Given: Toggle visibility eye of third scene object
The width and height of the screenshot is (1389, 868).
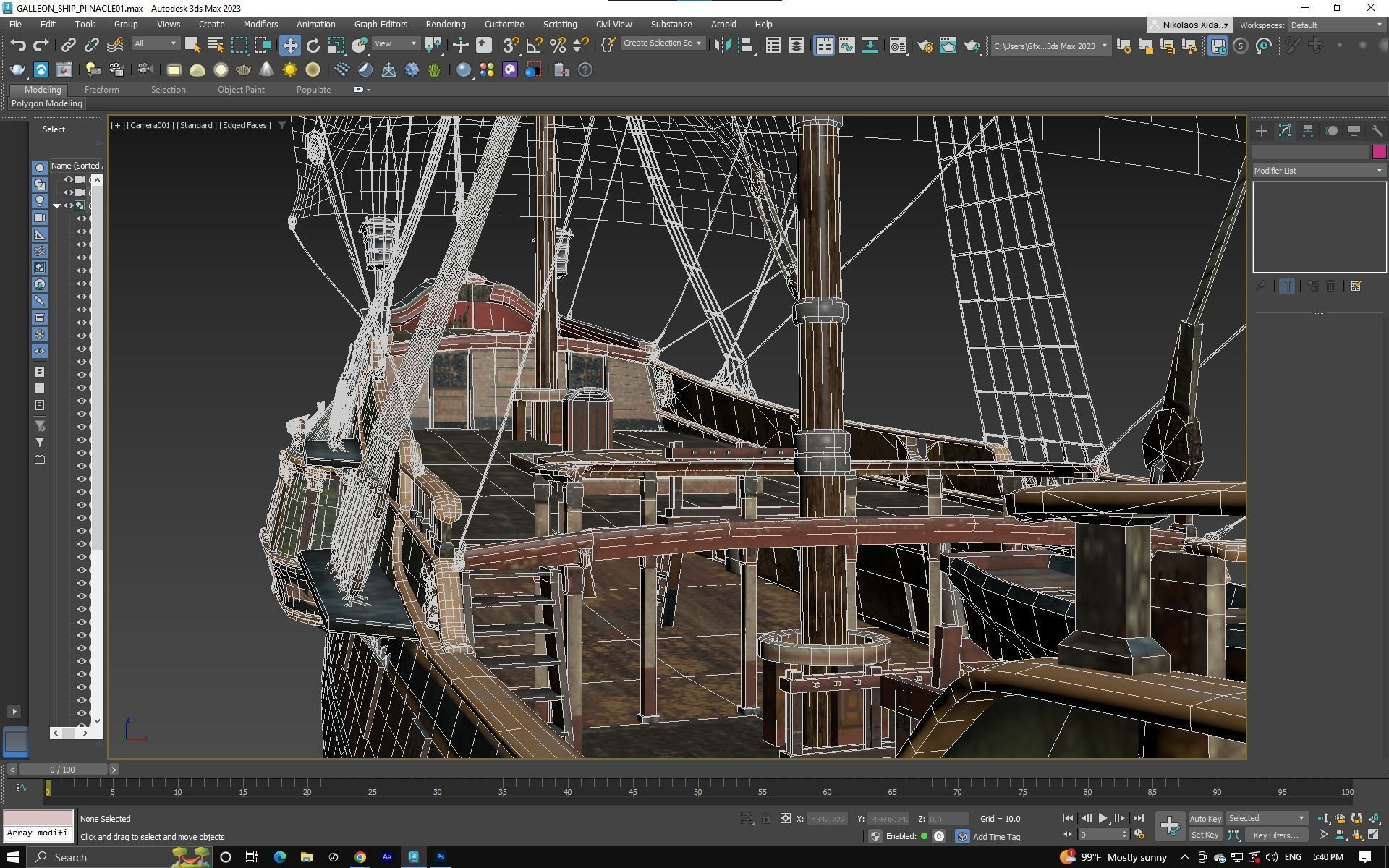Looking at the screenshot, I should pyautogui.click(x=69, y=205).
